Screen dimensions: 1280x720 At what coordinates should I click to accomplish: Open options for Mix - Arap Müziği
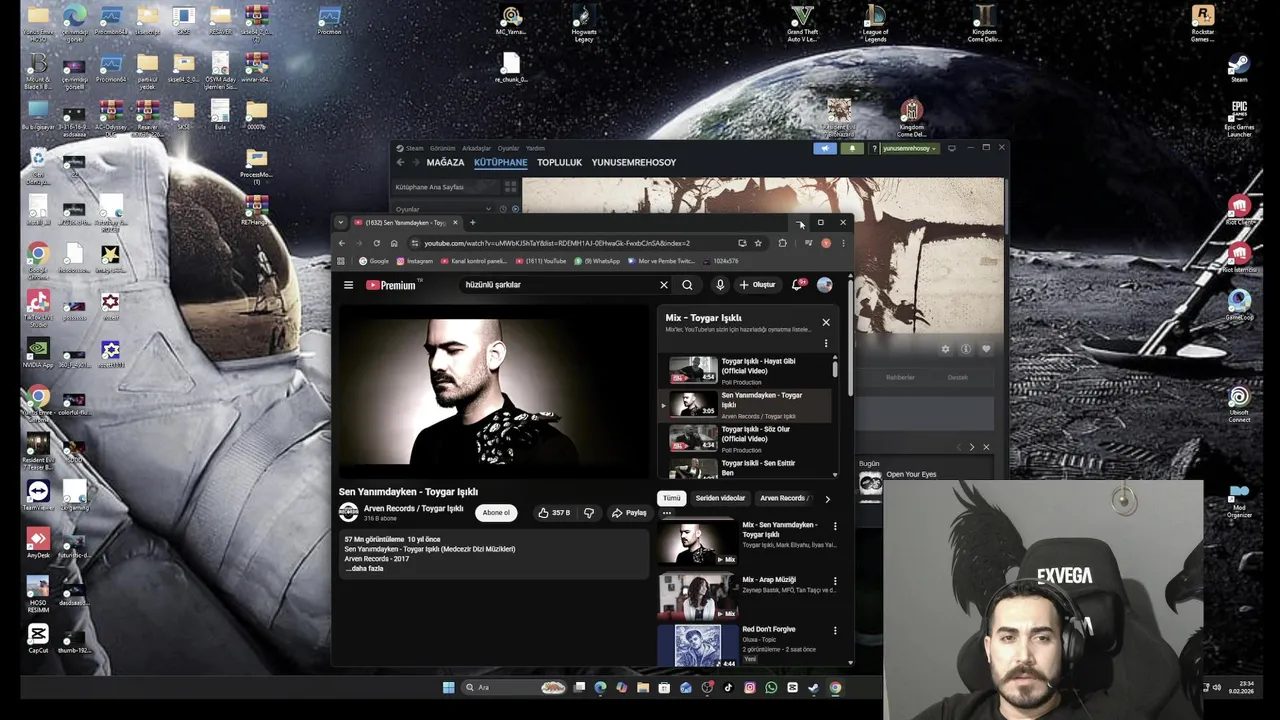[835, 581]
